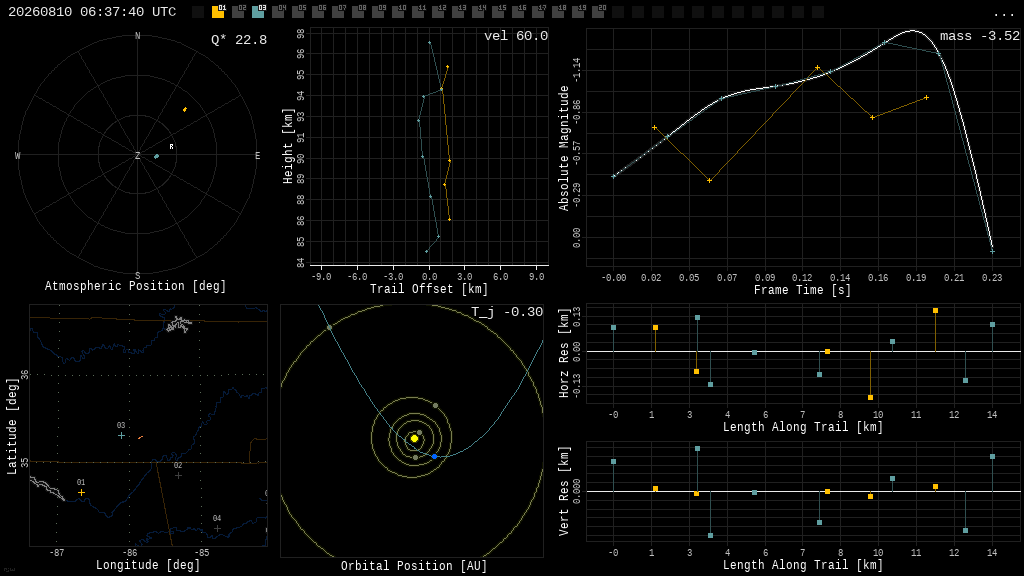Screen dimensions: 1024x576
Task: Click lowest yellow square in Horz Res plot
Action: click(871, 397)
